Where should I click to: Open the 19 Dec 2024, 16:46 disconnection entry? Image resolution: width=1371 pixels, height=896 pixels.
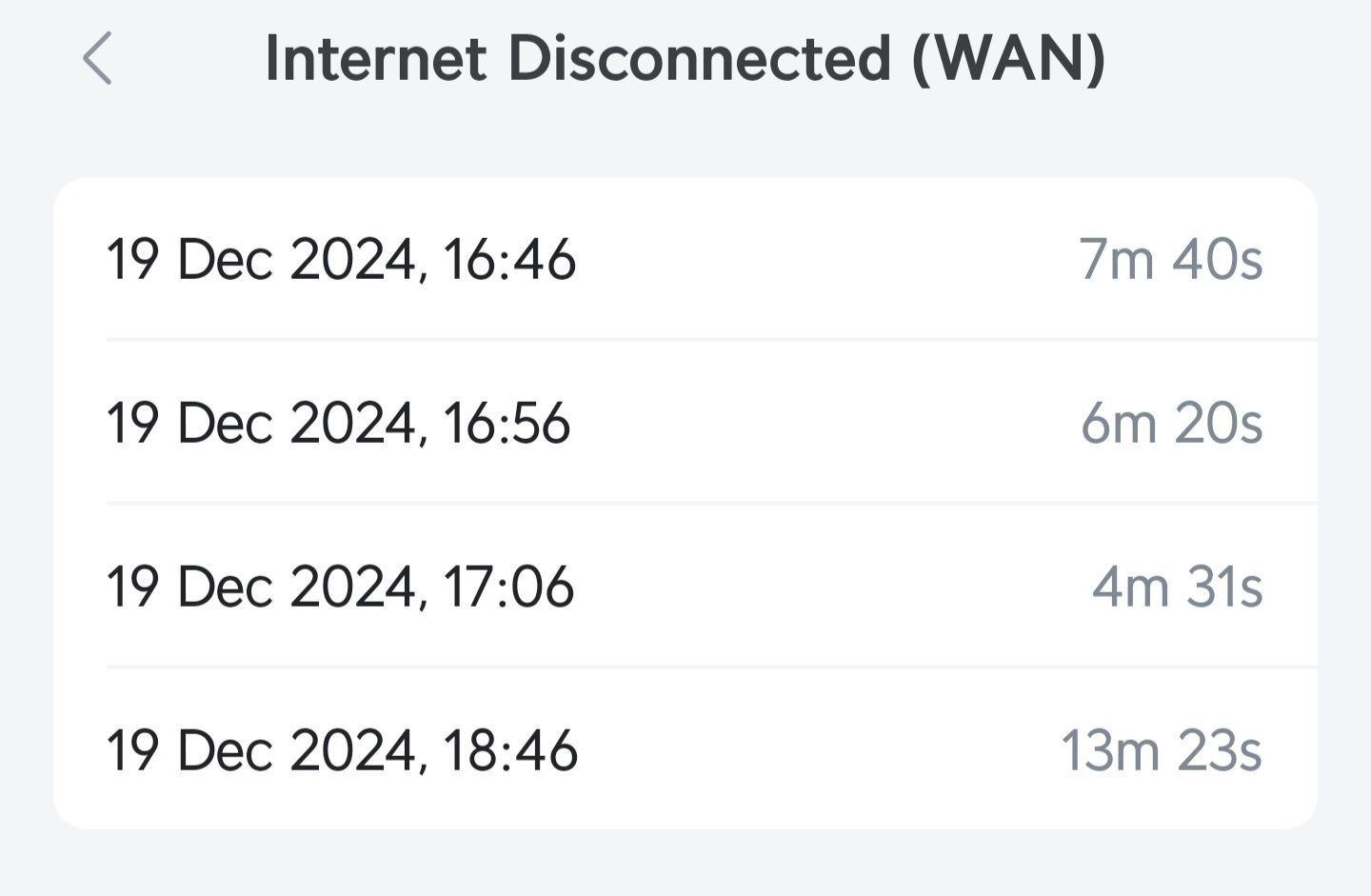(685, 258)
